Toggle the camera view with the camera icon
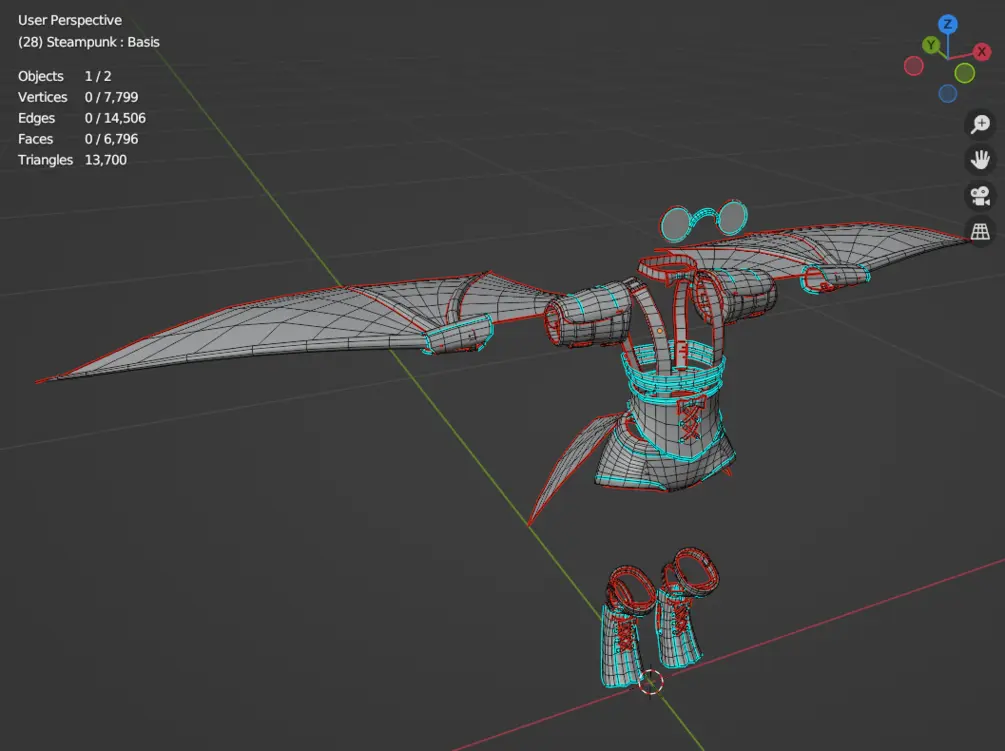Image resolution: width=1005 pixels, height=751 pixels. coord(980,196)
